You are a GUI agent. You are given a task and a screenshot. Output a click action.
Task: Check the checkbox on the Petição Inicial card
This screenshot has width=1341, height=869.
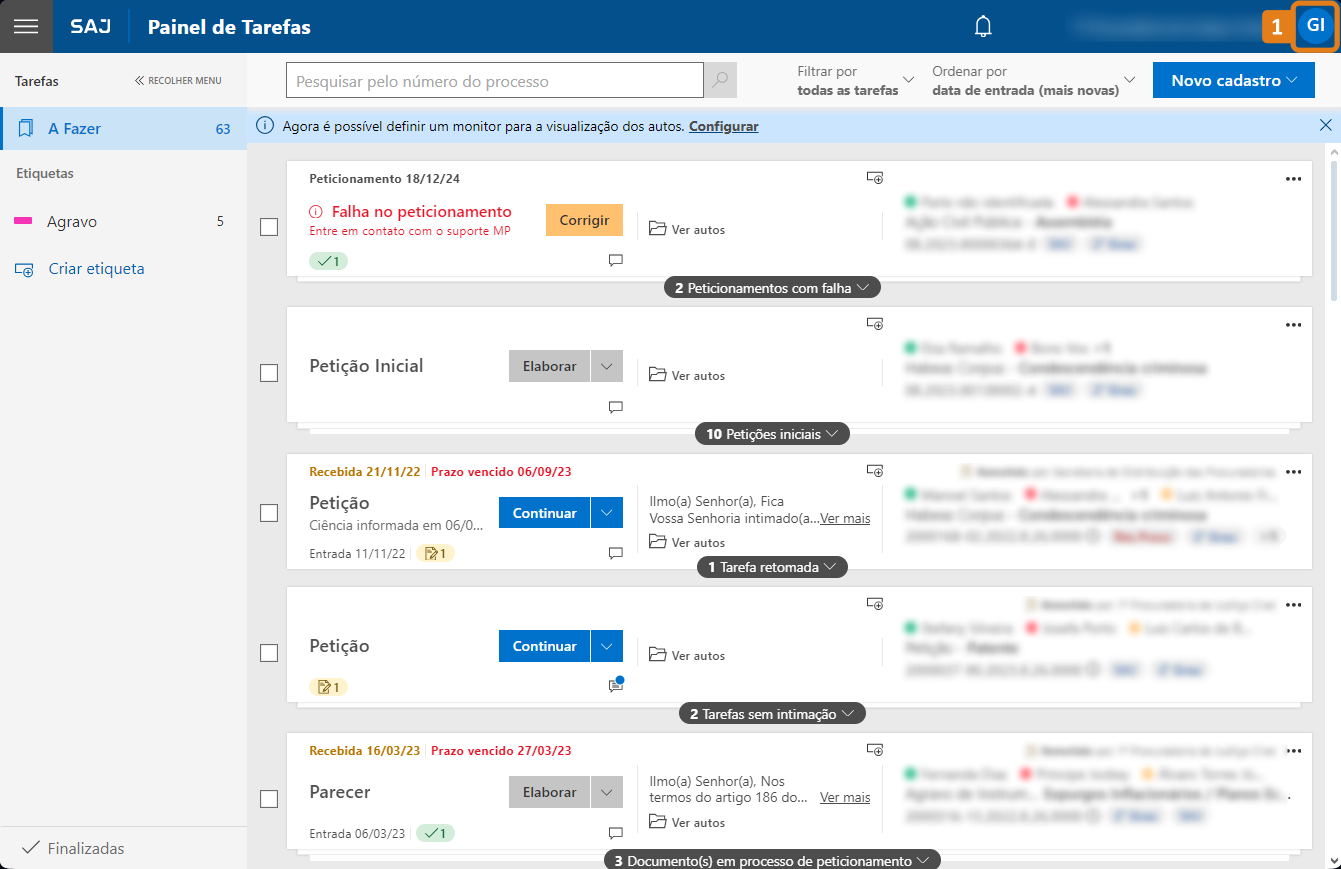pos(268,372)
